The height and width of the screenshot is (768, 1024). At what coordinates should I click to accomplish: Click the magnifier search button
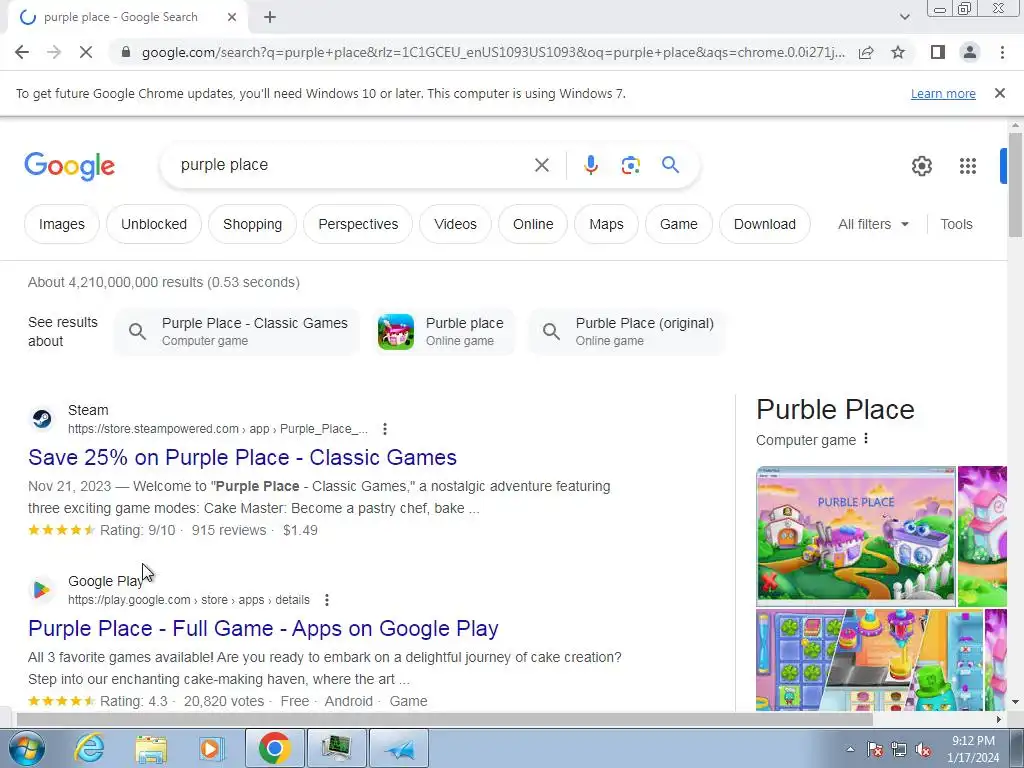(x=670, y=165)
